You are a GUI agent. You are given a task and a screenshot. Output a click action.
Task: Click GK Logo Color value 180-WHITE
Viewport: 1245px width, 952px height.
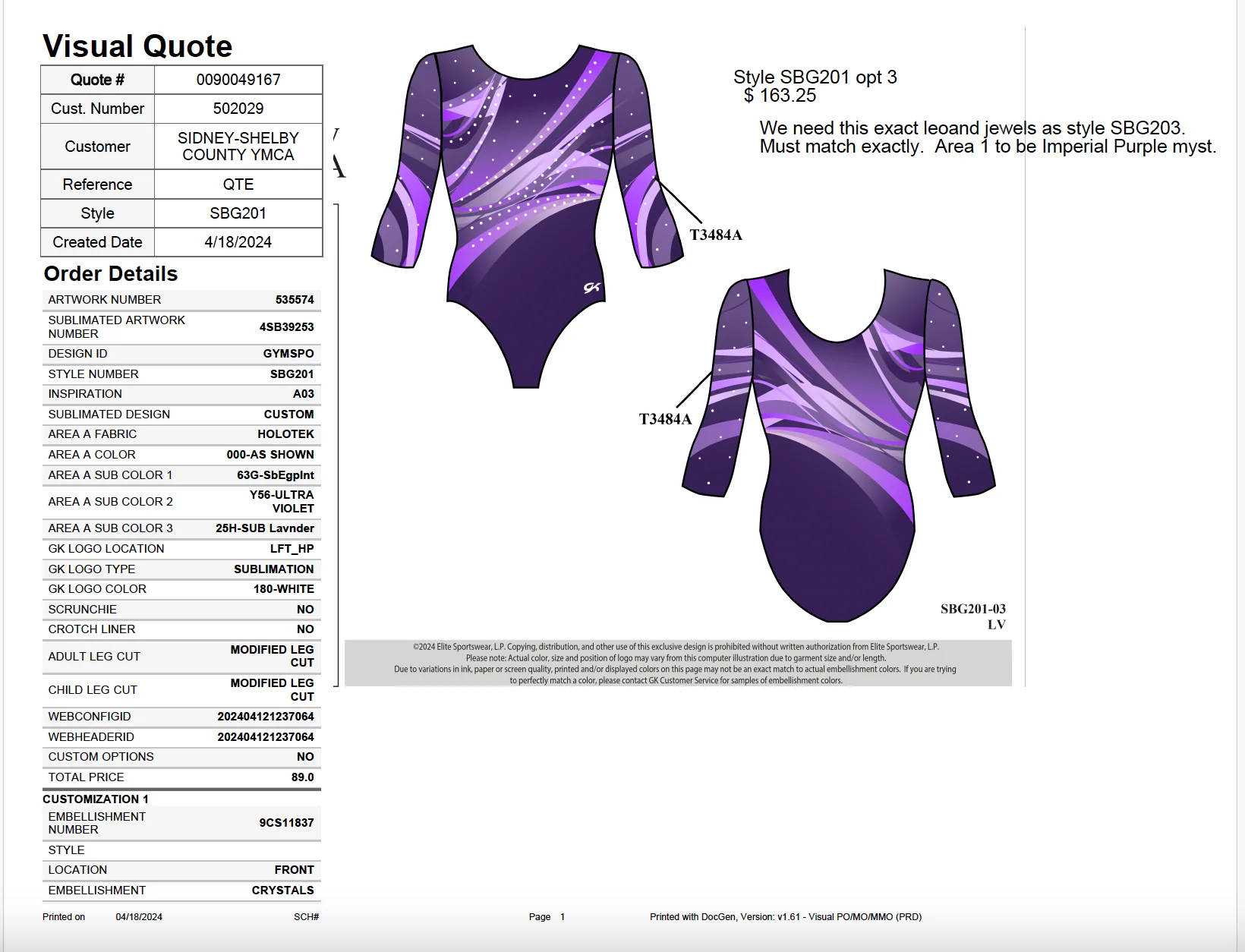pyautogui.click(x=284, y=589)
